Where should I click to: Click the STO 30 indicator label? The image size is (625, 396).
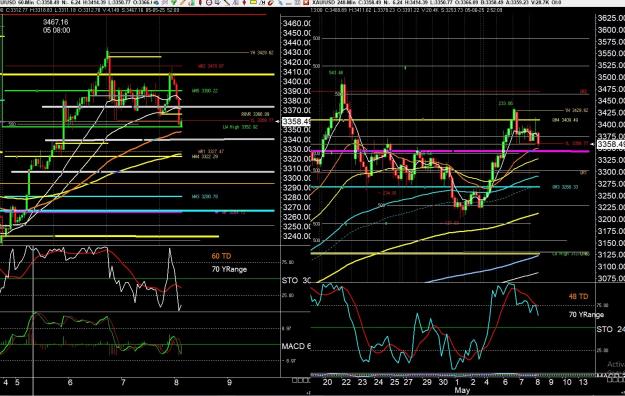pos(296,280)
